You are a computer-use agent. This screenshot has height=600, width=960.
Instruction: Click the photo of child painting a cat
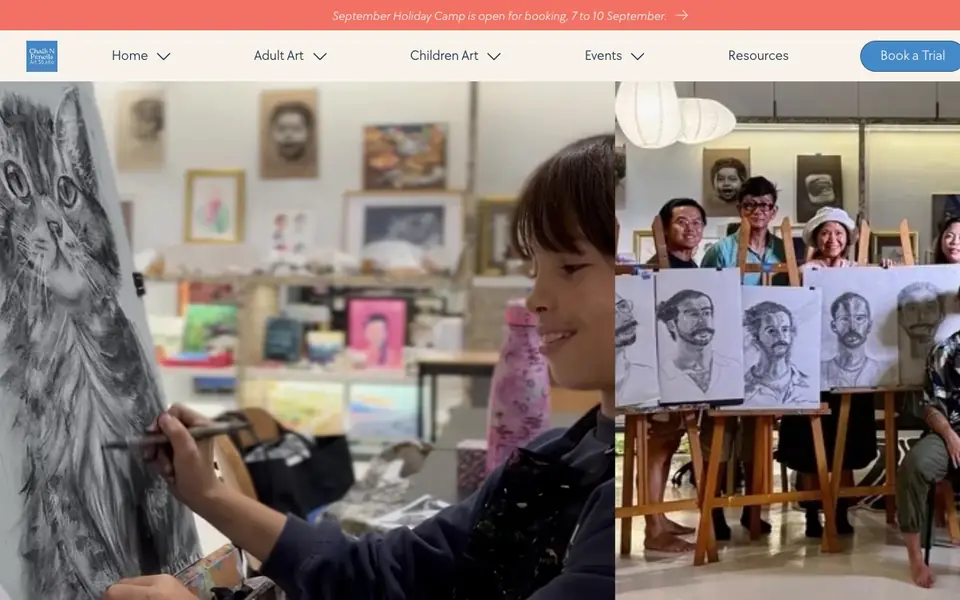tap(307, 340)
